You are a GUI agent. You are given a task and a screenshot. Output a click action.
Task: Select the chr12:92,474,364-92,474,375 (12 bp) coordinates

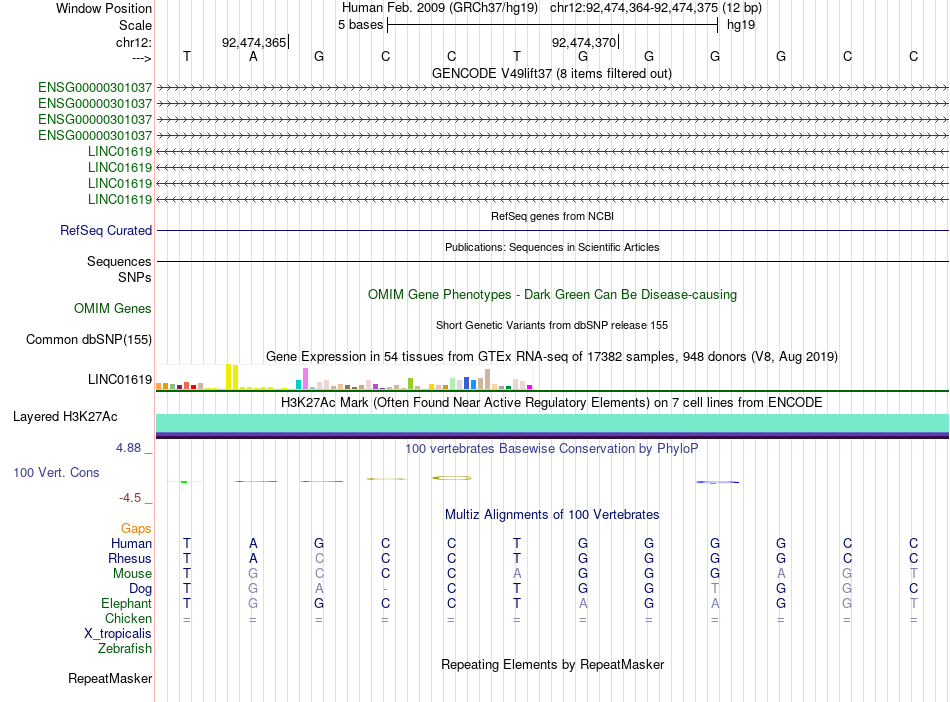click(x=656, y=8)
